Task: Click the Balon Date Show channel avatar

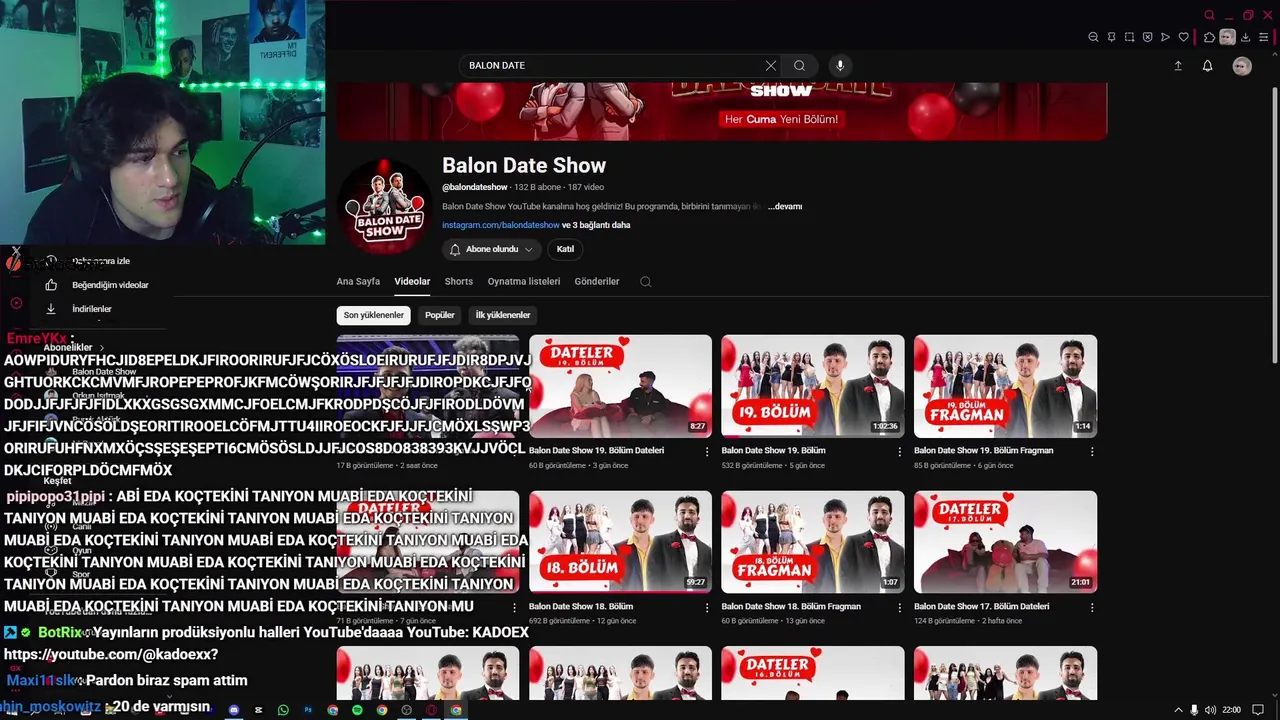Action: click(385, 206)
